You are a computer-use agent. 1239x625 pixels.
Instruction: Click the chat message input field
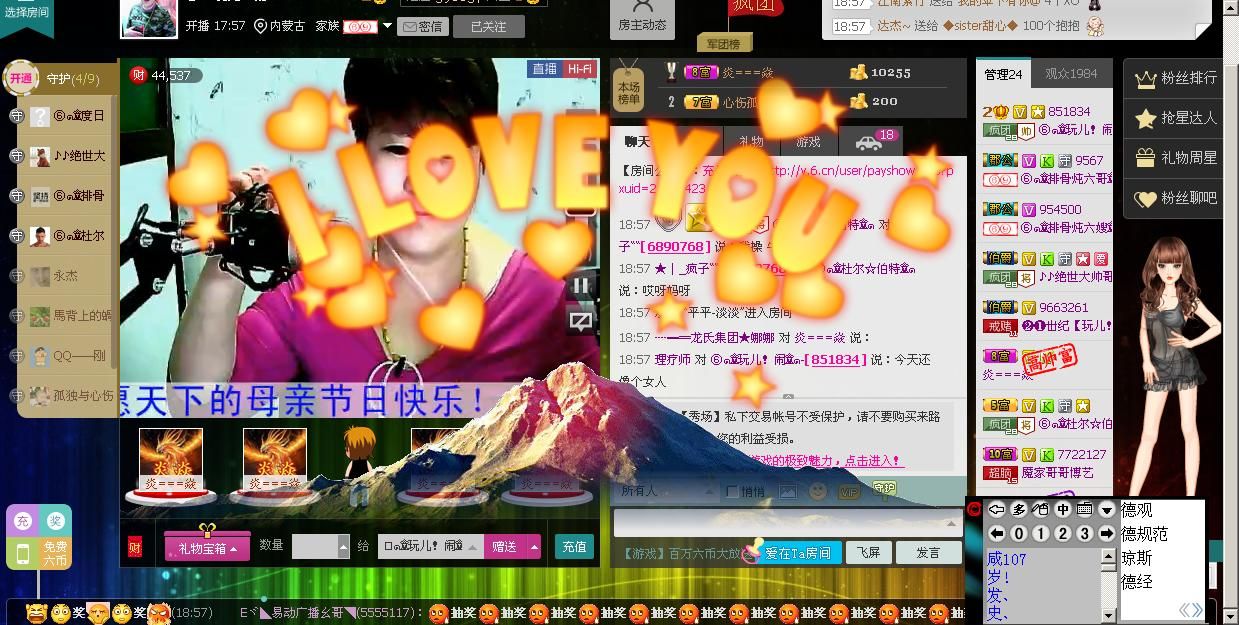(788, 522)
